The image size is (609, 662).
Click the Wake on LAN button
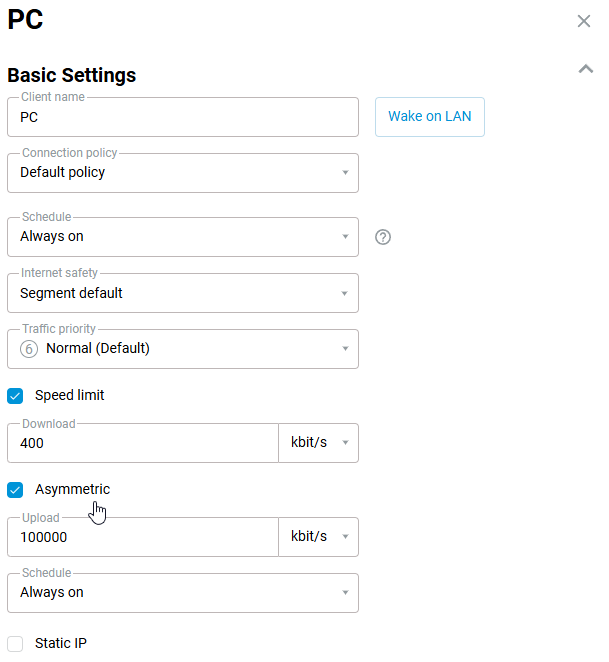point(429,116)
